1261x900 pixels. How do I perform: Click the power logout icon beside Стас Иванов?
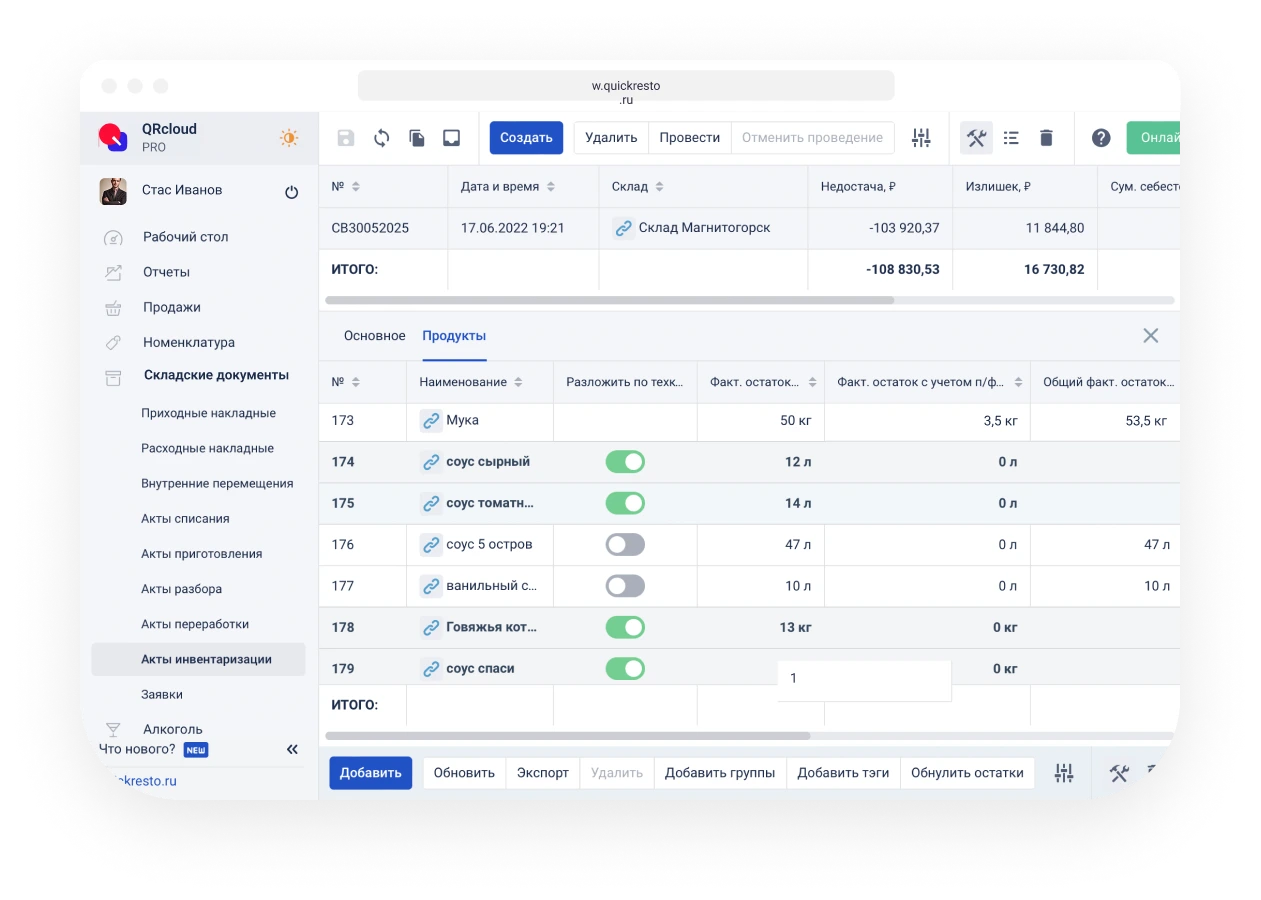(292, 192)
